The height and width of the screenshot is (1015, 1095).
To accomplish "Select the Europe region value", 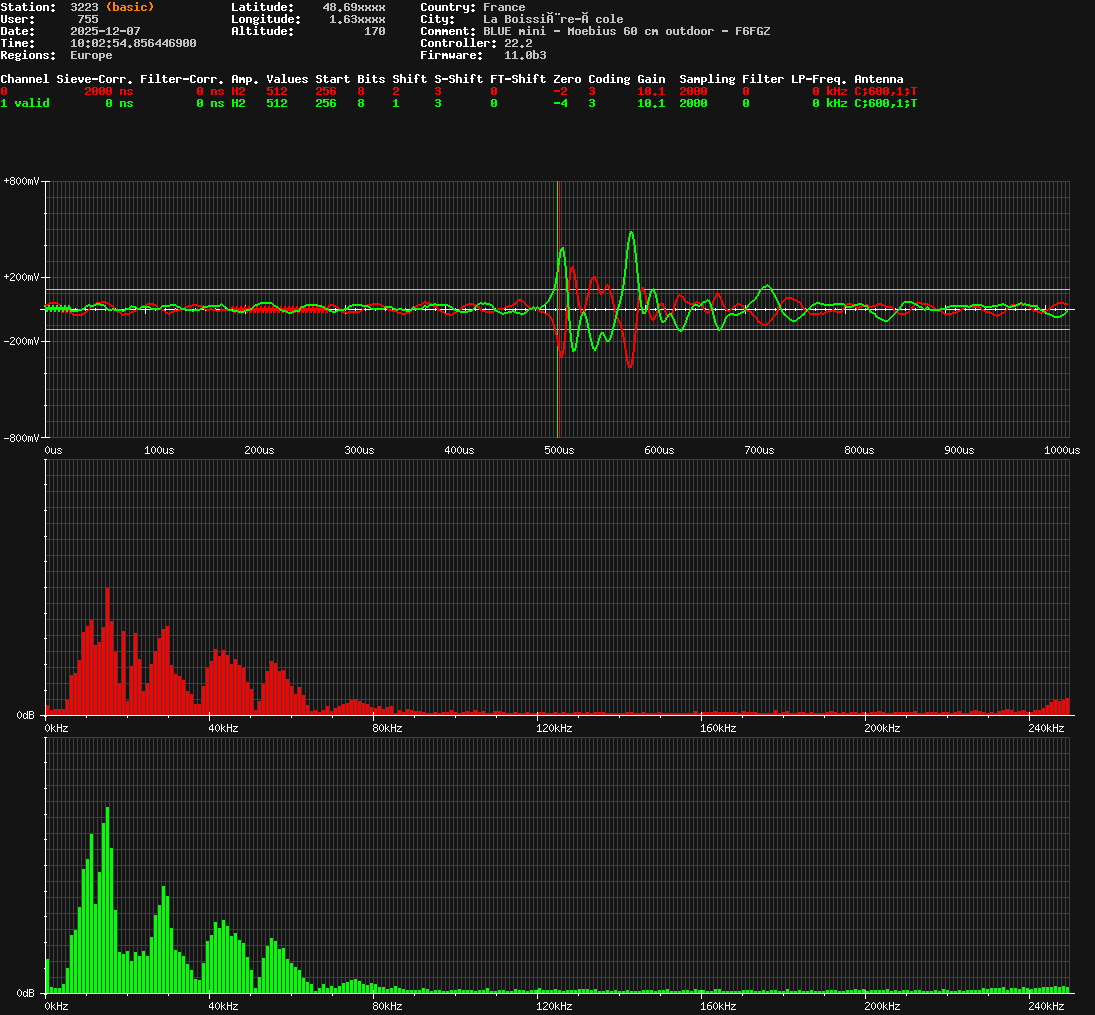I will point(91,55).
